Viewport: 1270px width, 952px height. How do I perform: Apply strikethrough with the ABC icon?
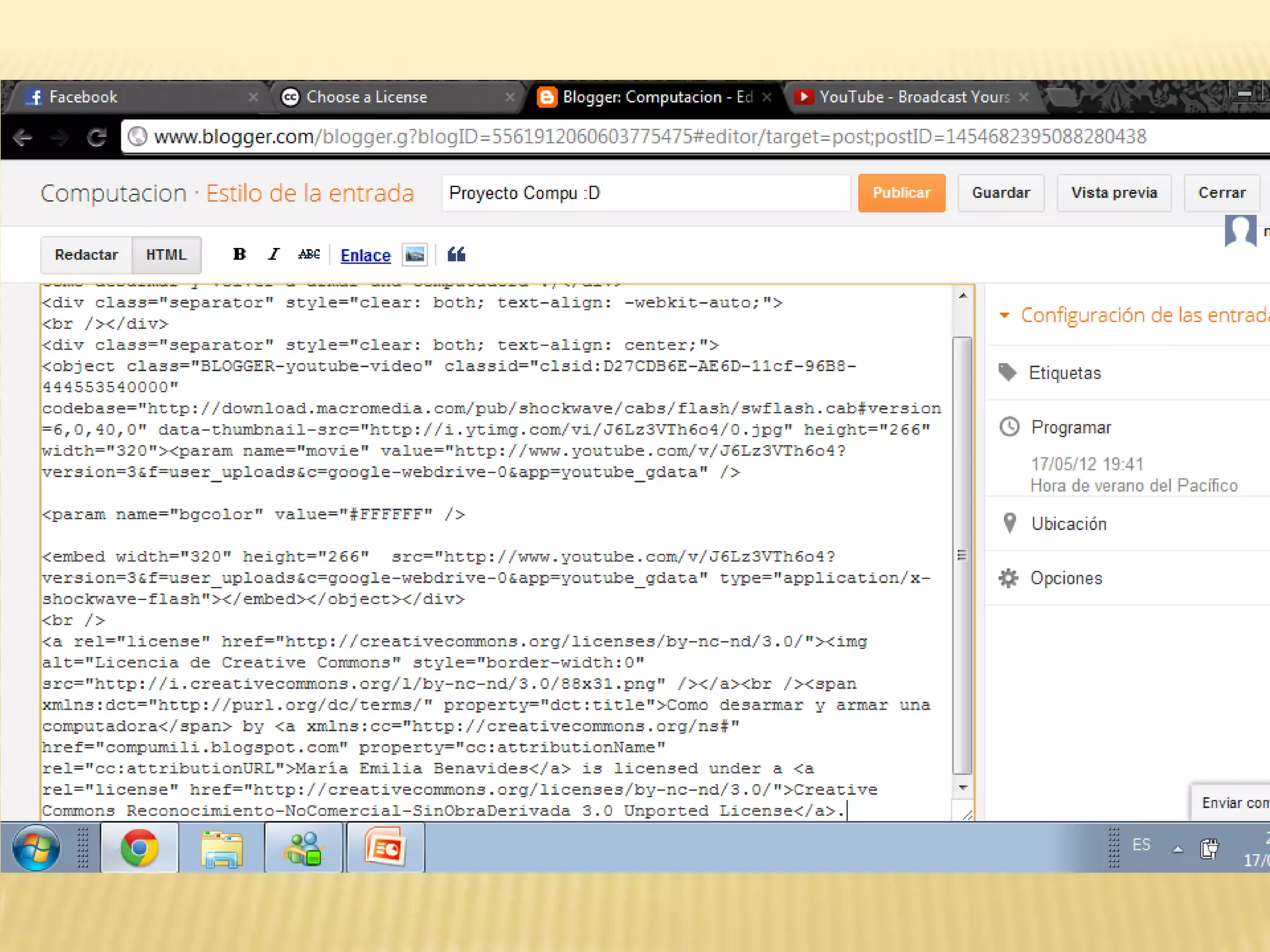pyautogui.click(x=309, y=255)
